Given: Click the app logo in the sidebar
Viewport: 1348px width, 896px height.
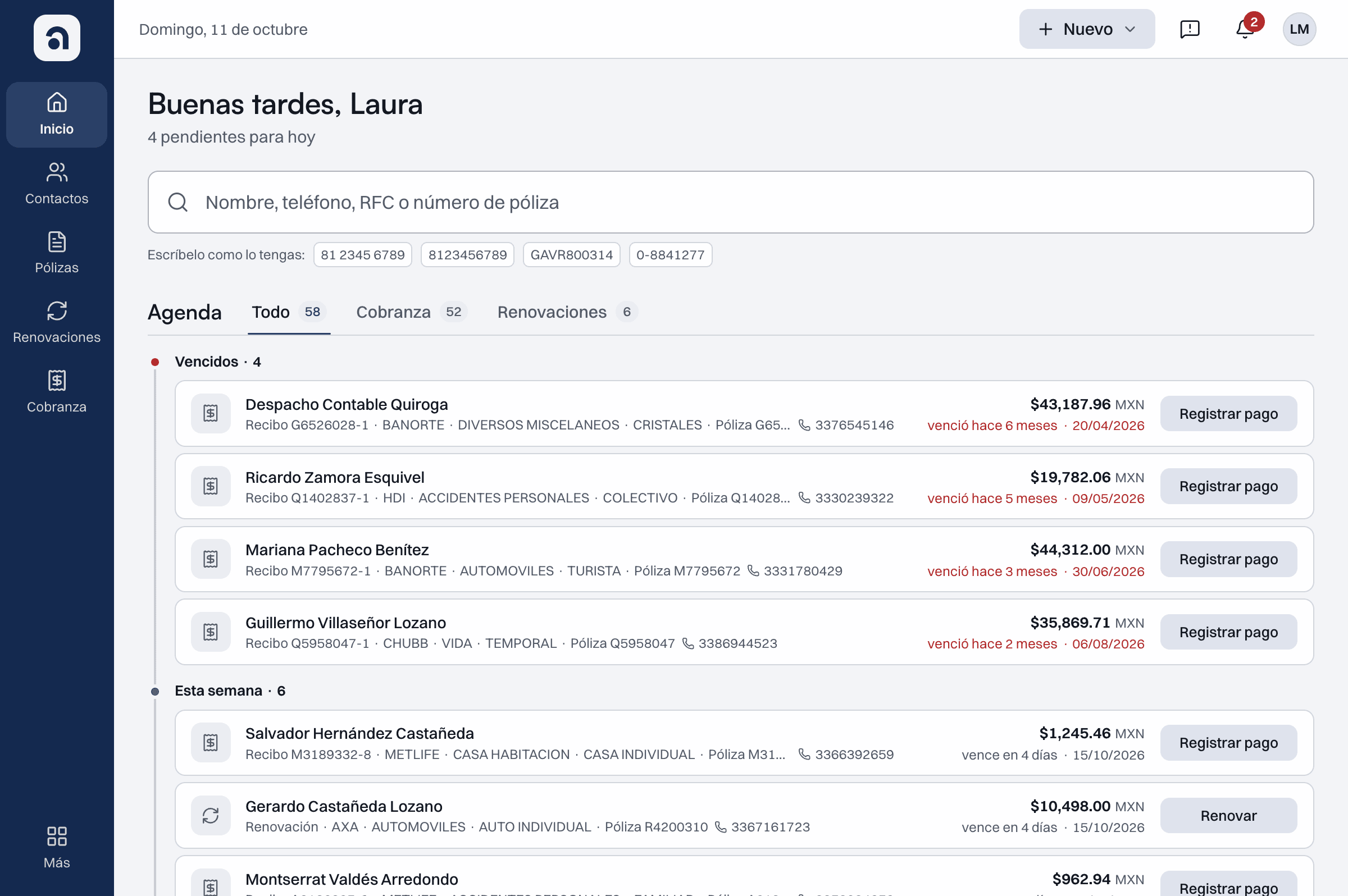Looking at the screenshot, I should click(x=57, y=38).
